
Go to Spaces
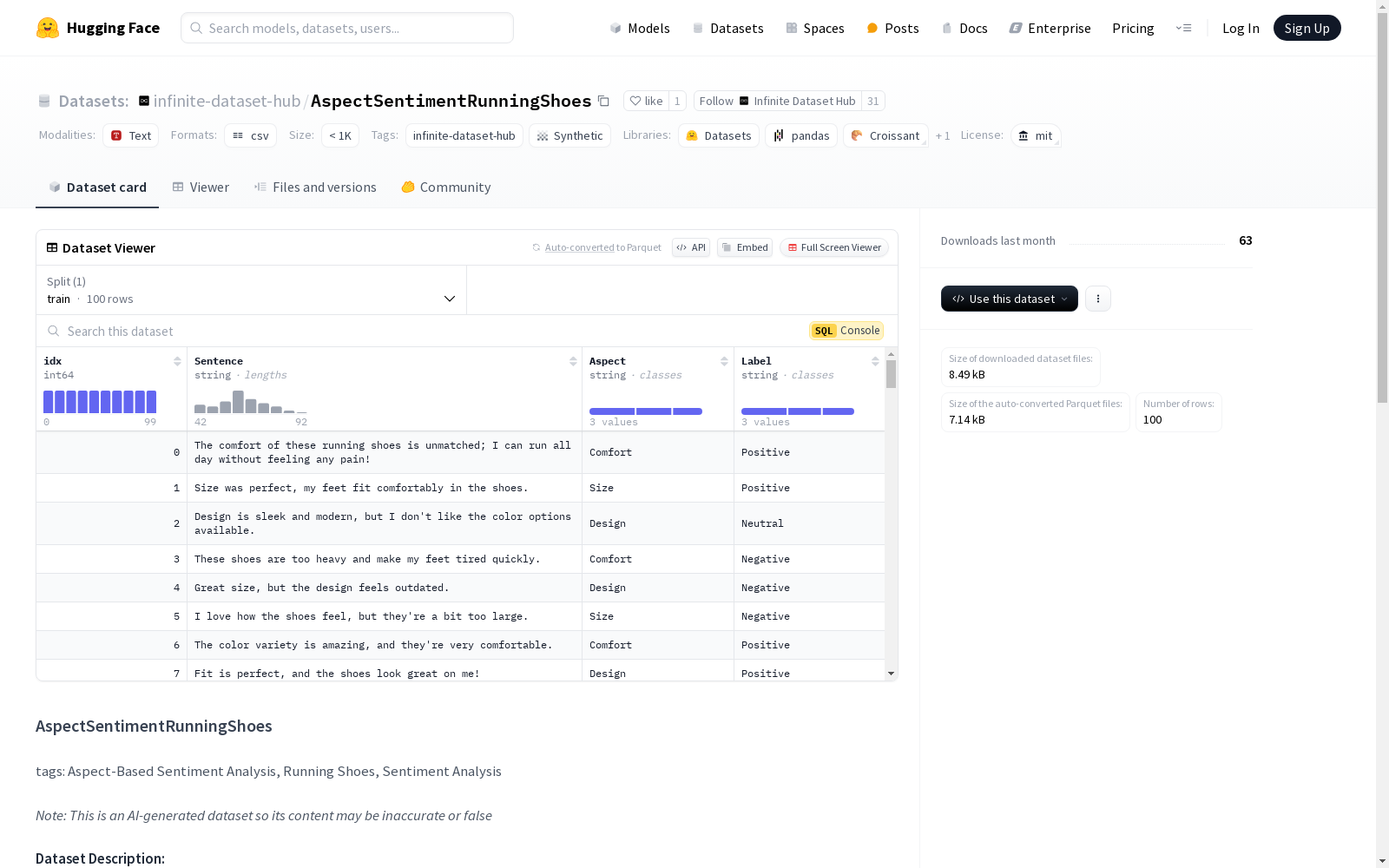815,28
